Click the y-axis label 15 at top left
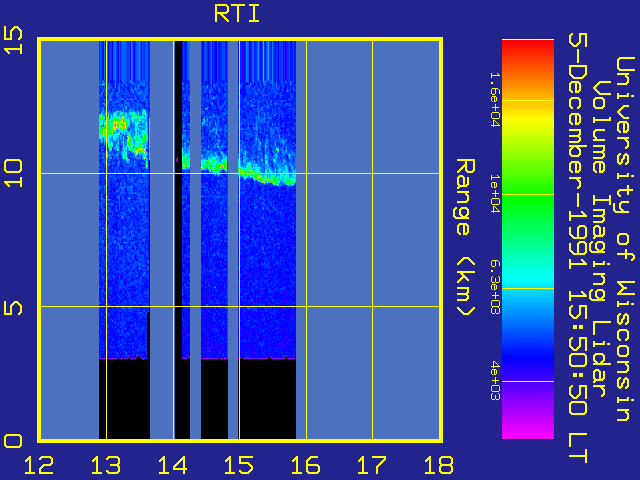 pos(13,40)
